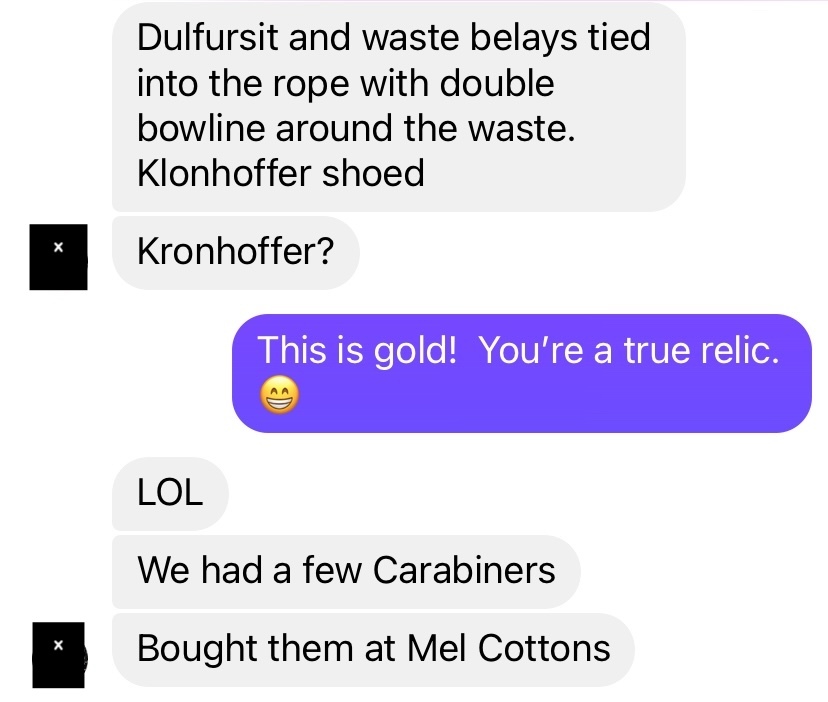Image resolution: width=828 pixels, height=702 pixels.
Task: Click the word bowline in the top message
Action: coord(201,128)
